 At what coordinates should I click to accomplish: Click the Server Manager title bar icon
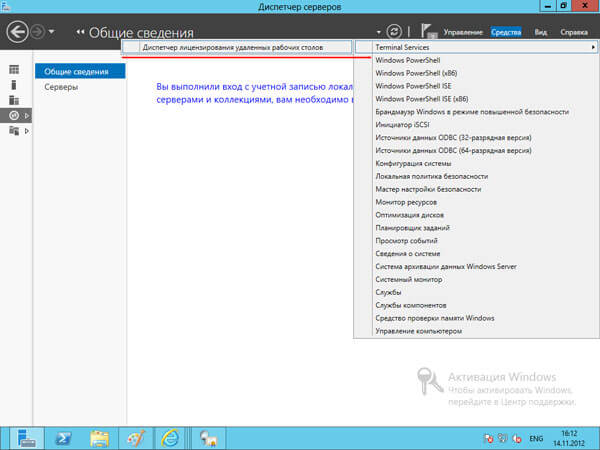5,7
